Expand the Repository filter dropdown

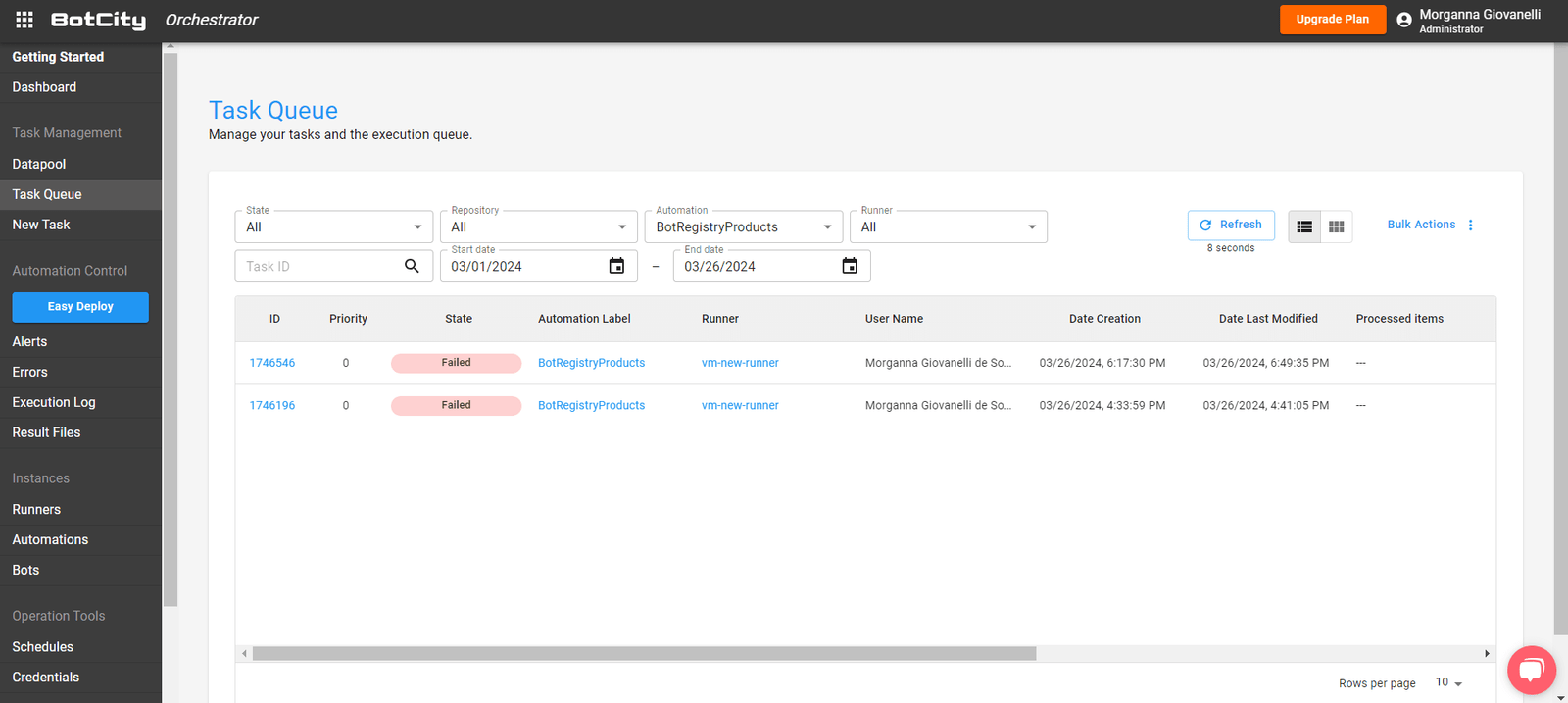(538, 226)
